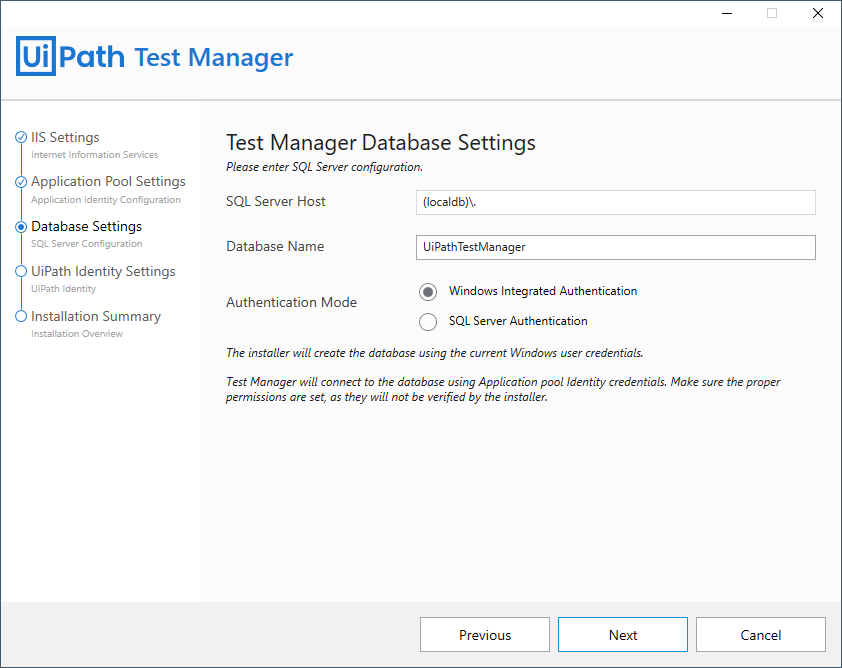
Task: Click 'Installation Overview' subtitle
Action: [77, 334]
